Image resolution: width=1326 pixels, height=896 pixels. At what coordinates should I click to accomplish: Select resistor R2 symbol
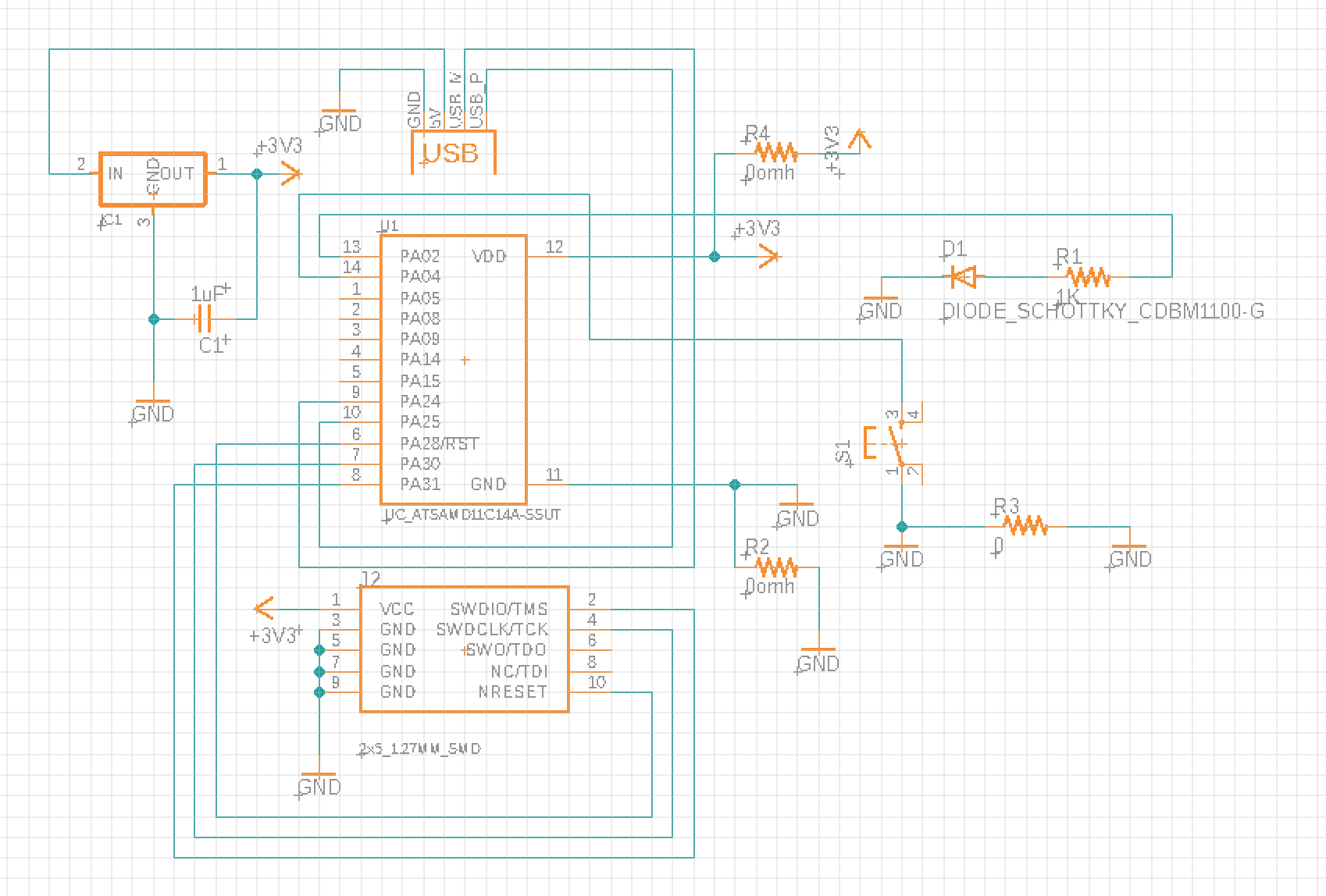(x=775, y=567)
